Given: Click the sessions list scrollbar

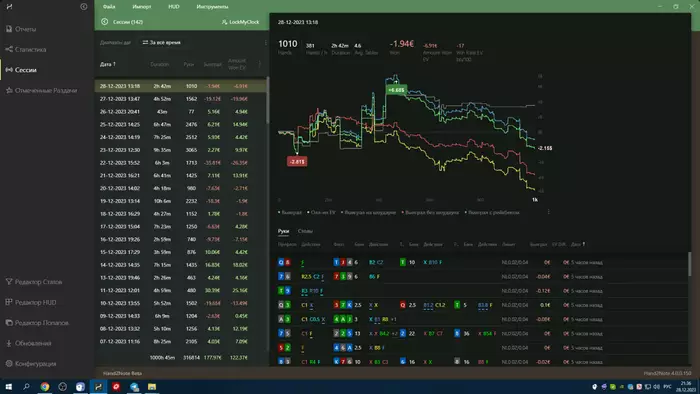Looking at the screenshot, I should pyautogui.click(x=267, y=100).
